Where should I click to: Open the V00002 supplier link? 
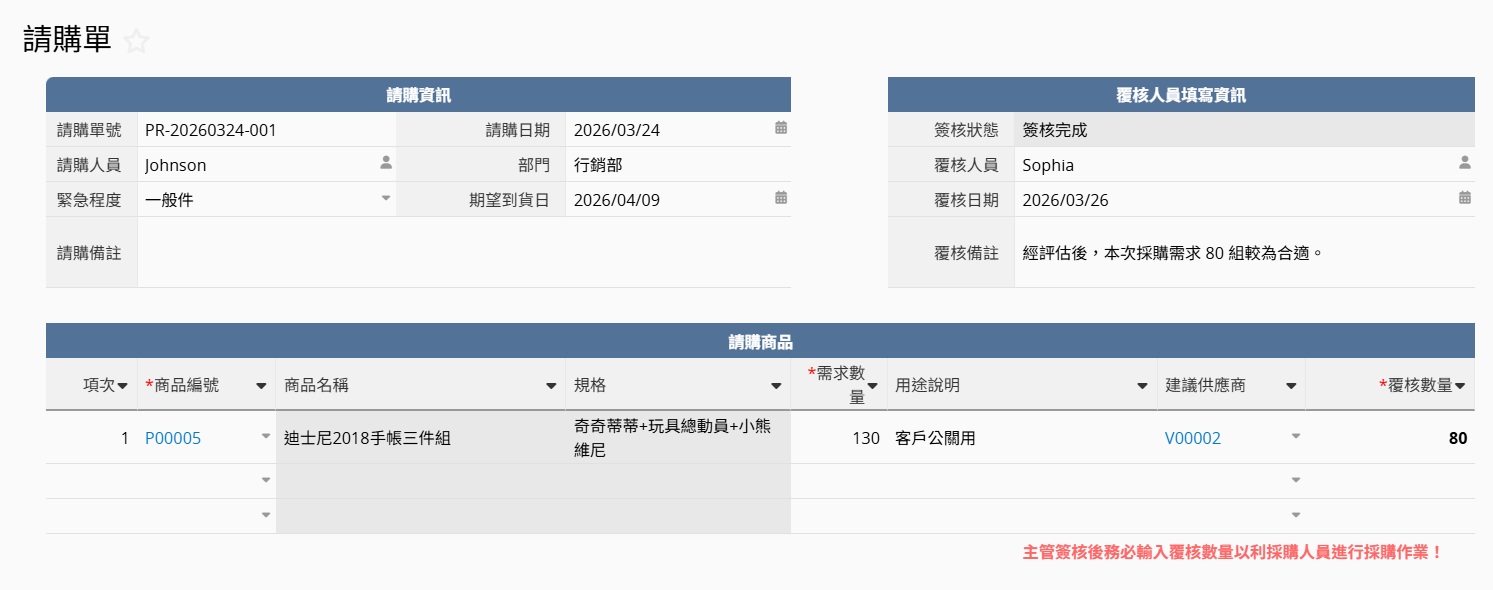pyautogui.click(x=1193, y=438)
